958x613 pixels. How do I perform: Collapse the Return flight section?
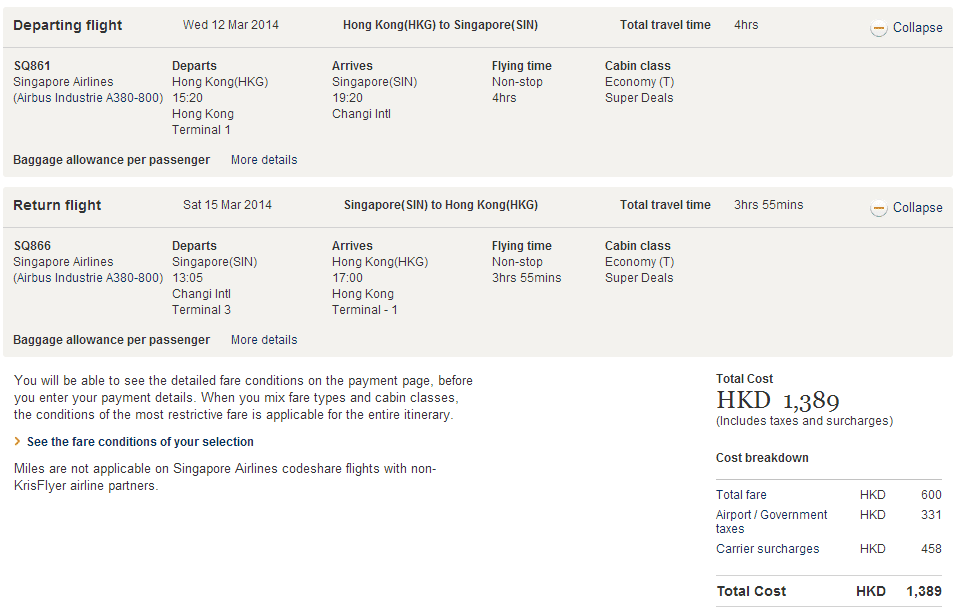click(x=917, y=208)
